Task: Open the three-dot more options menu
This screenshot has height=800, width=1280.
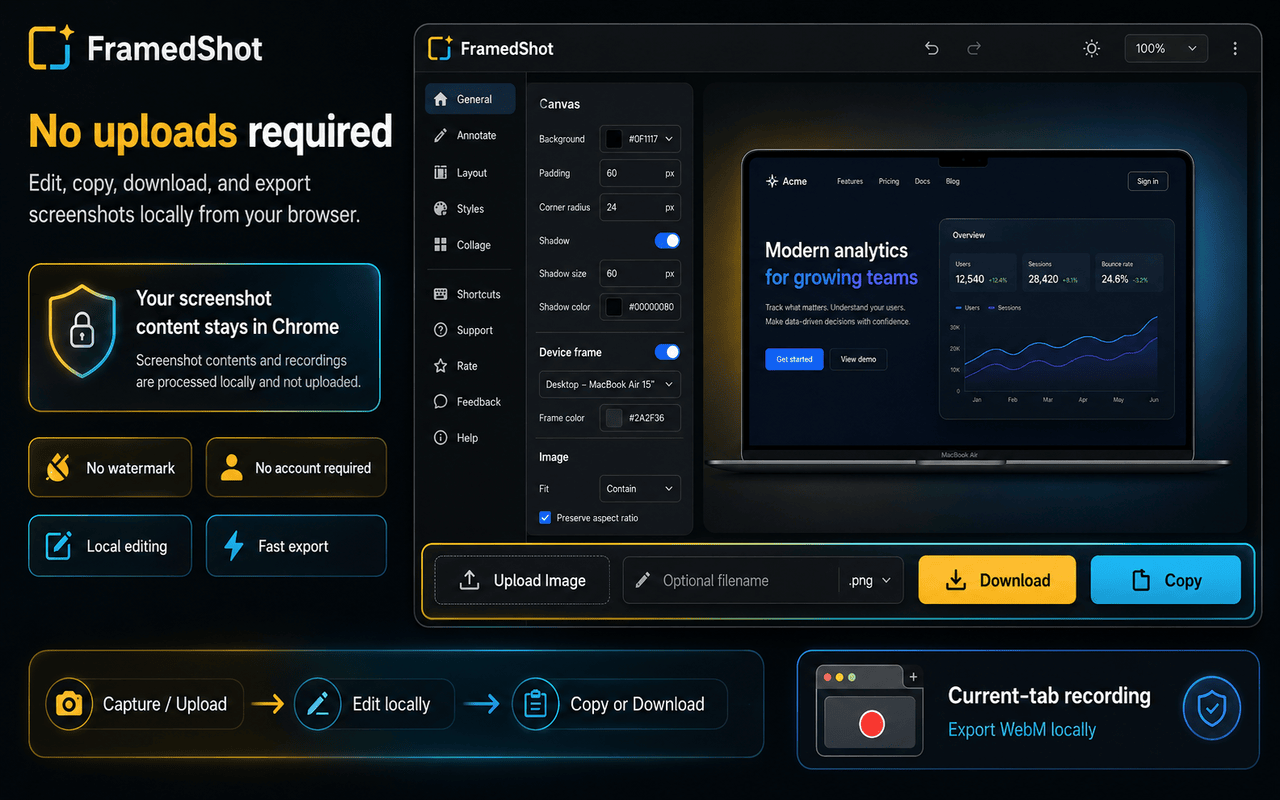Action: (1235, 48)
